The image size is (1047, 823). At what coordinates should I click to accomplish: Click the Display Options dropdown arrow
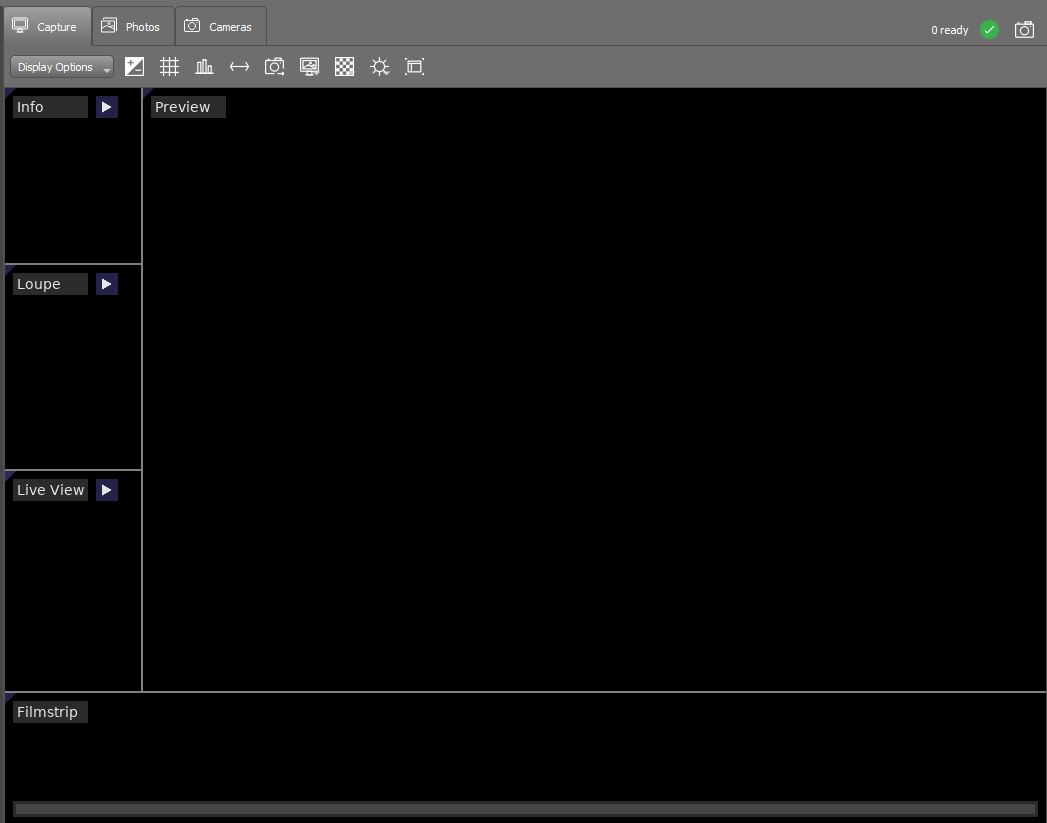click(x=107, y=69)
